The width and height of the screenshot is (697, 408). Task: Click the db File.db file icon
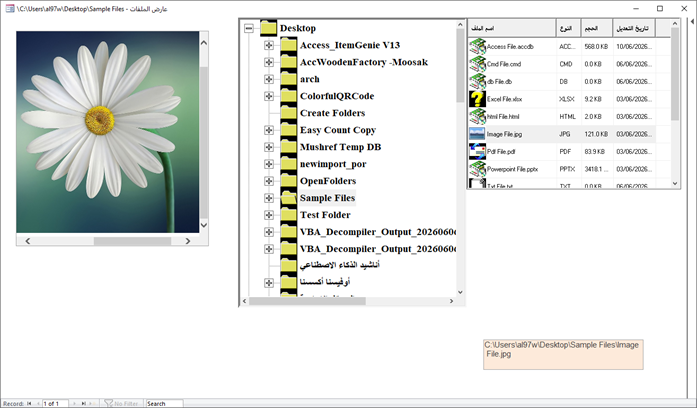pyautogui.click(x=477, y=81)
